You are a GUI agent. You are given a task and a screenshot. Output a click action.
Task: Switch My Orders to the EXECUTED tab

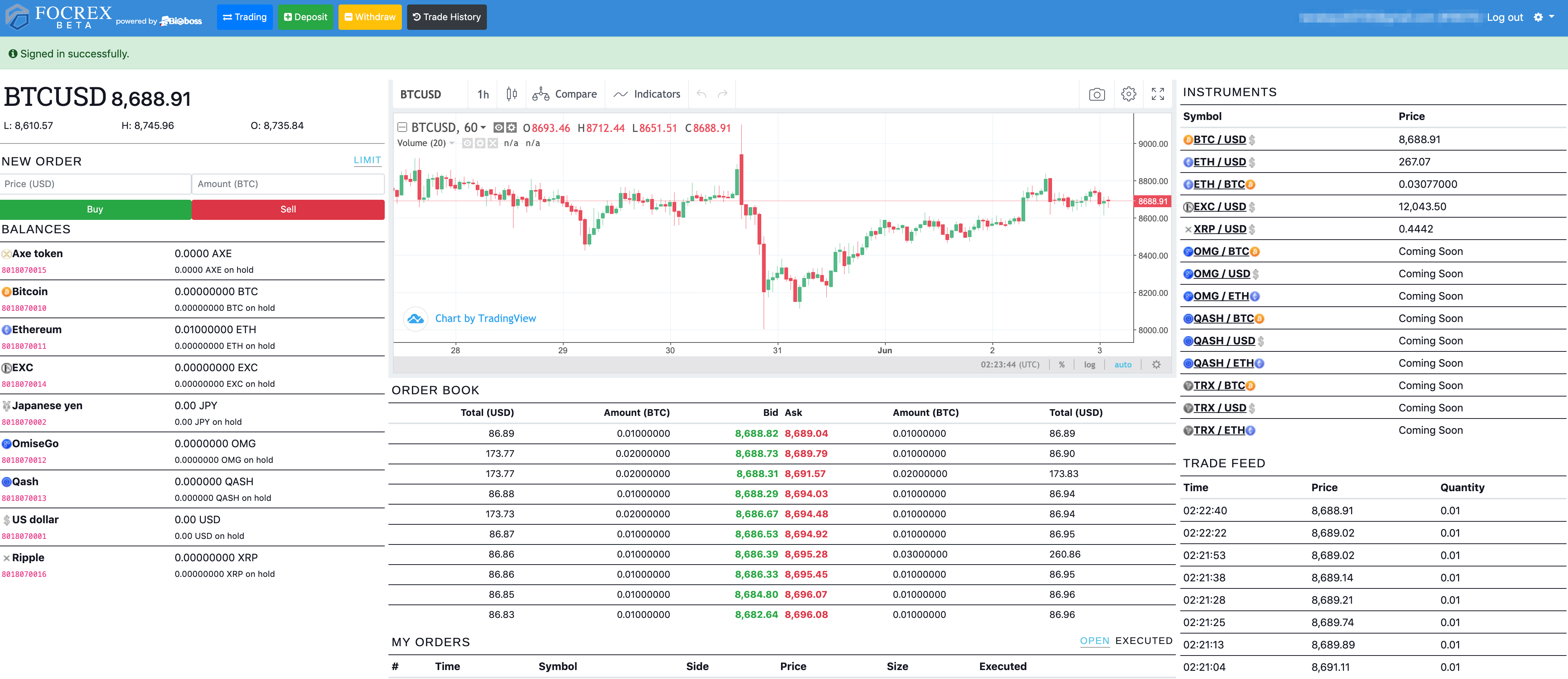[1143, 641]
